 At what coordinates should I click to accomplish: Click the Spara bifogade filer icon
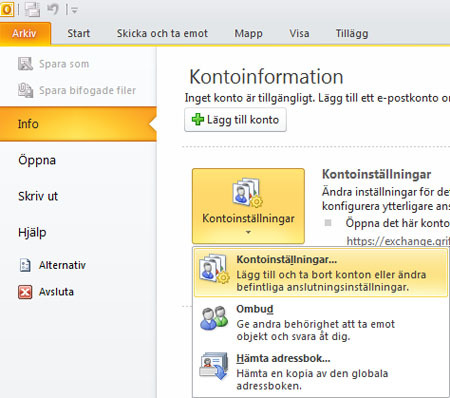[25, 90]
